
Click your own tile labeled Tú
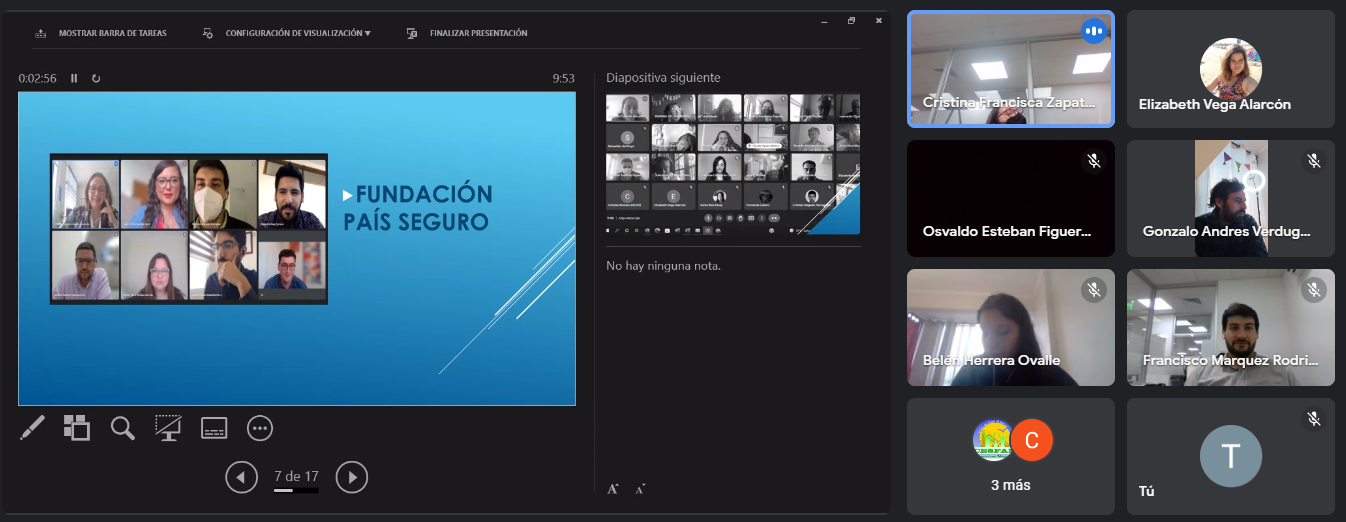pos(1231,456)
